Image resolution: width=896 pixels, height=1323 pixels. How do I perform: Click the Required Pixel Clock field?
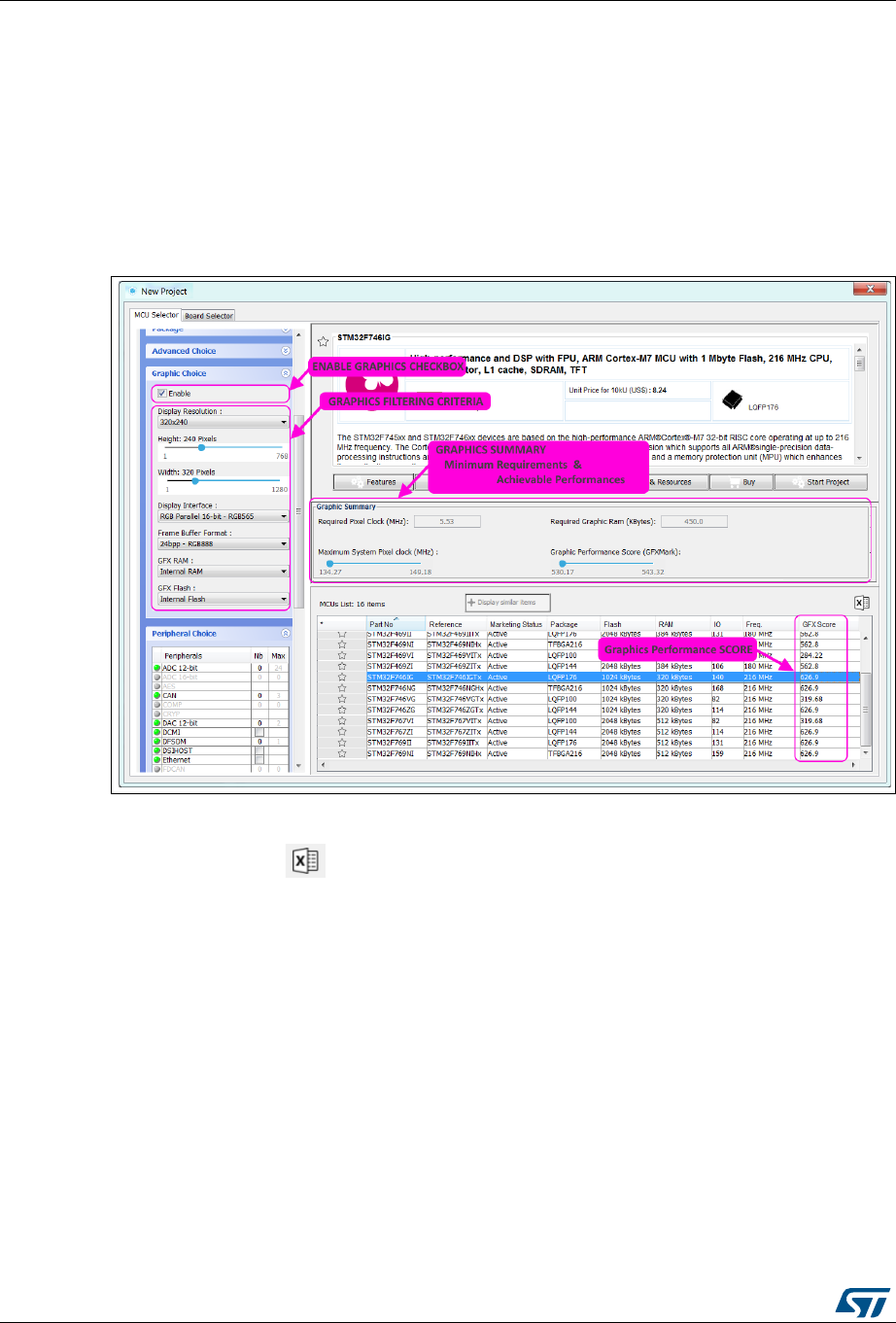pyautogui.click(x=446, y=521)
